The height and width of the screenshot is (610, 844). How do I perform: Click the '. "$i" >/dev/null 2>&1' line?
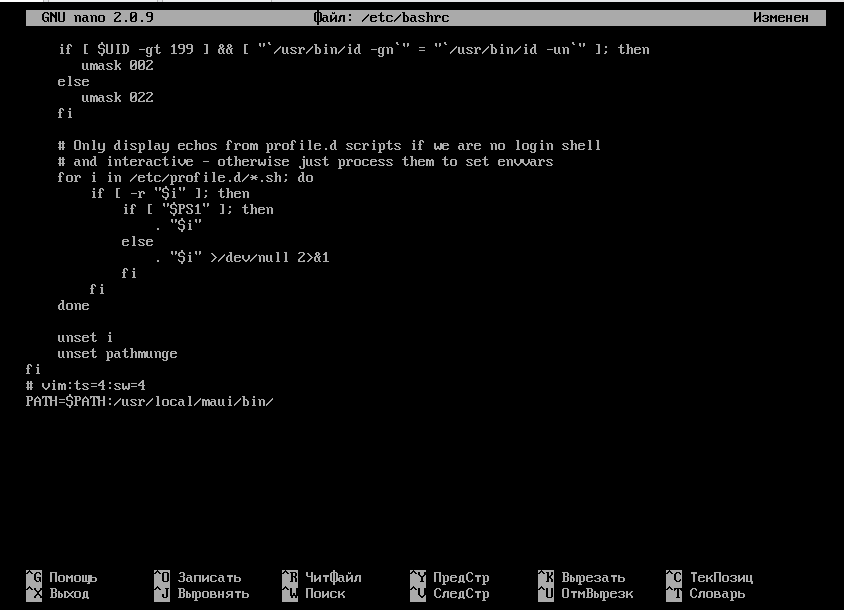(242, 257)
